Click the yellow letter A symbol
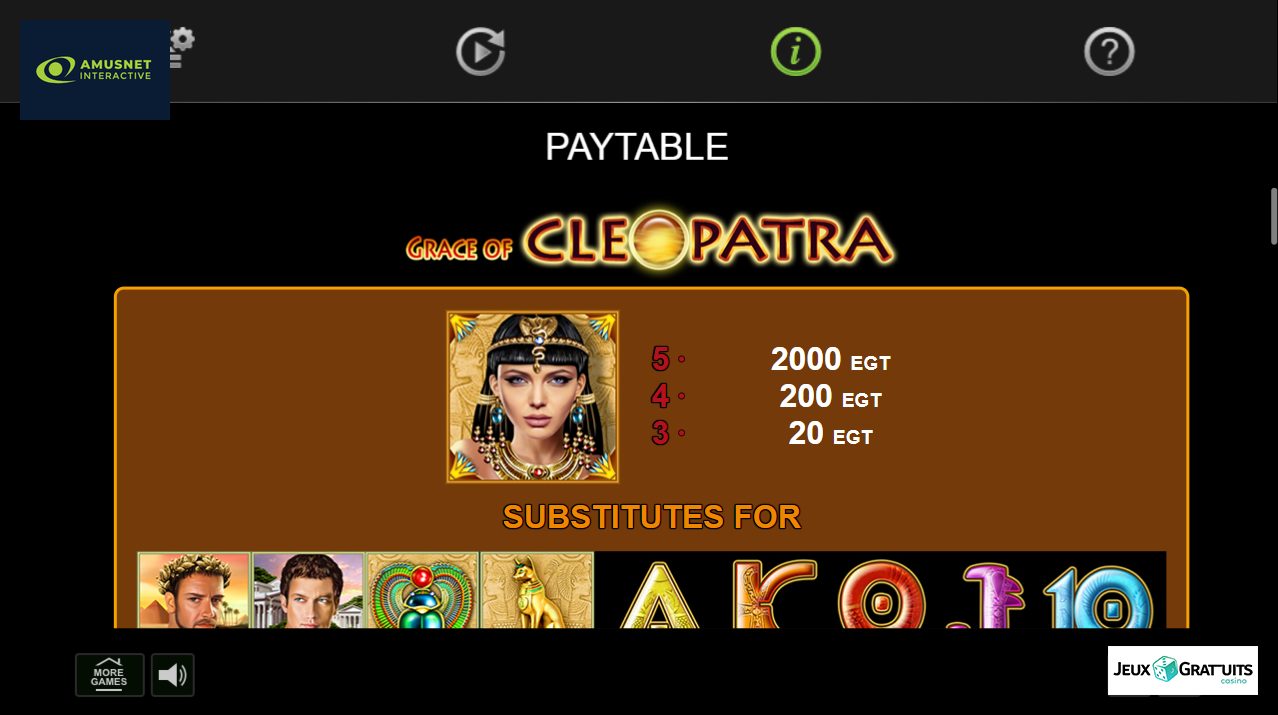 tap(658, 594)
